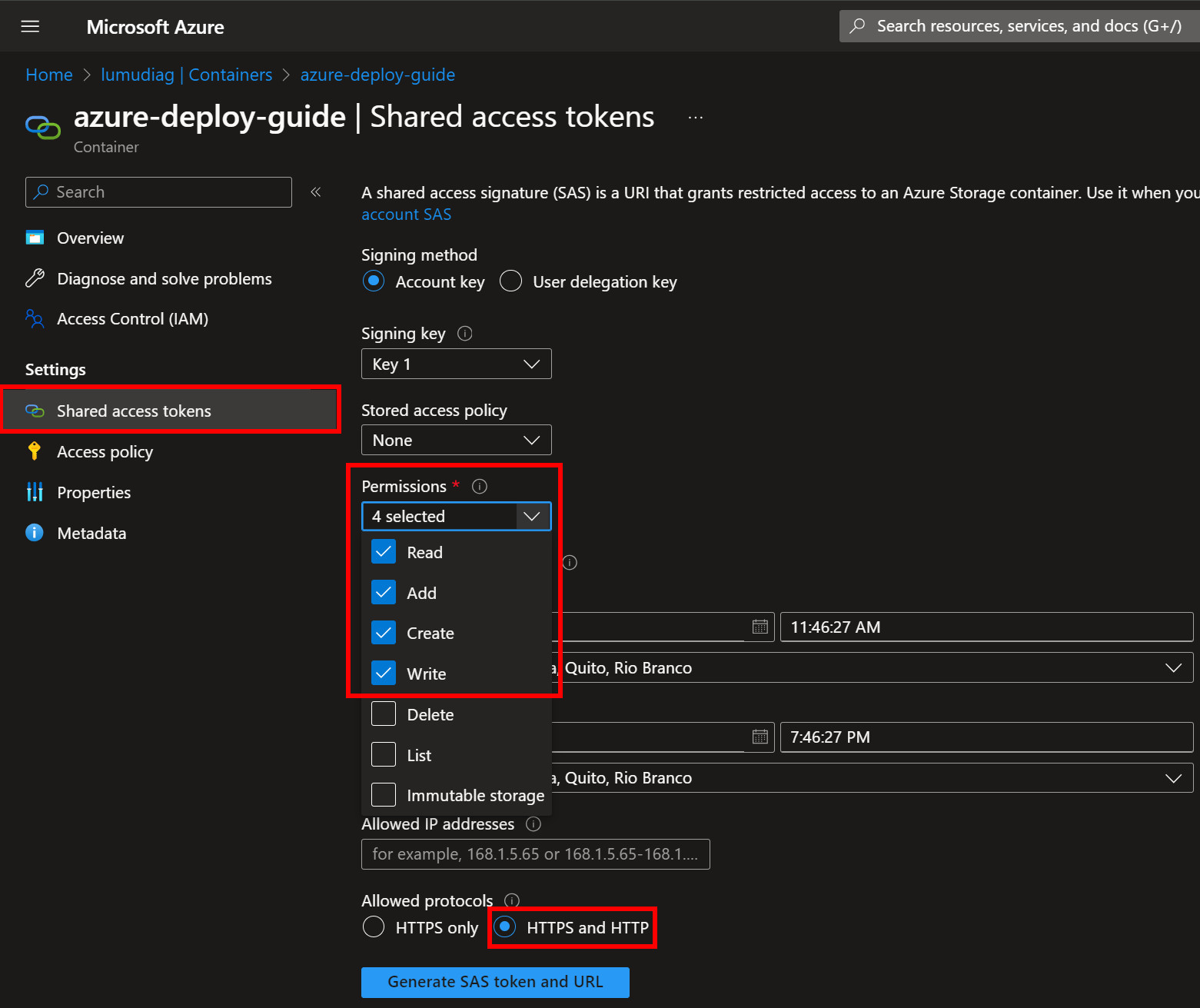This screenshot has width=1200, height=1008.
Task: Go to Overview in sidebar
Action: click(90, 238)
